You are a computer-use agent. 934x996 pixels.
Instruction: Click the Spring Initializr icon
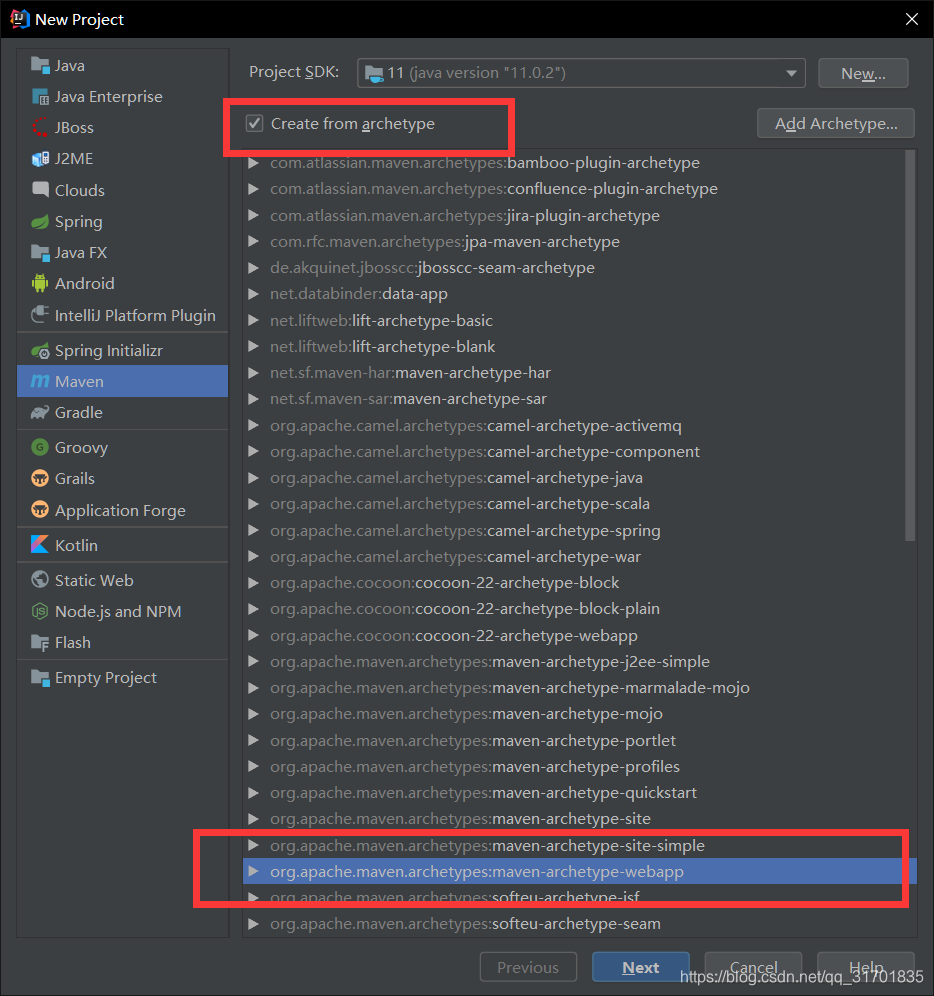pos(40,351)
